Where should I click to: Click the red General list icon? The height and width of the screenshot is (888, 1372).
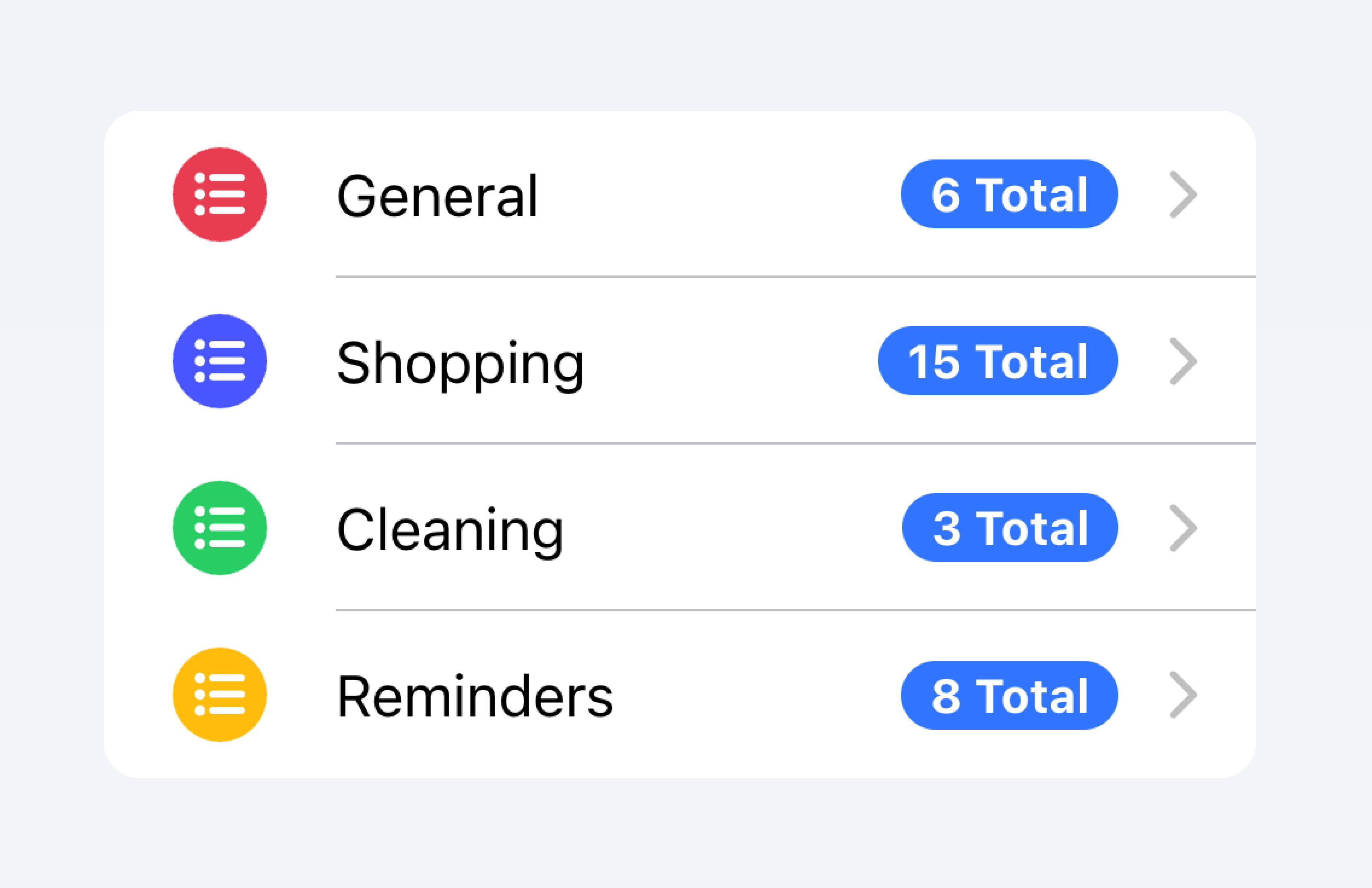point(220,195)
